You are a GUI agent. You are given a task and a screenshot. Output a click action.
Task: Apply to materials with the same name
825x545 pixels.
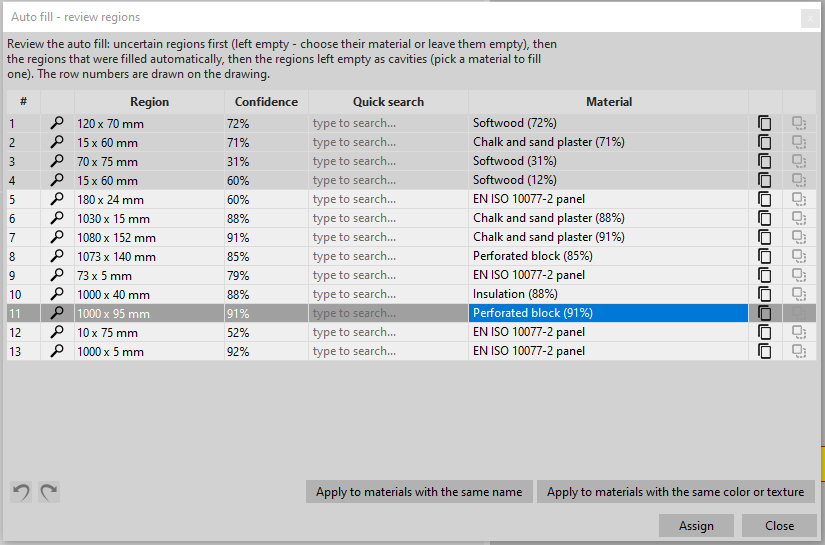click(x=419, y=492)
